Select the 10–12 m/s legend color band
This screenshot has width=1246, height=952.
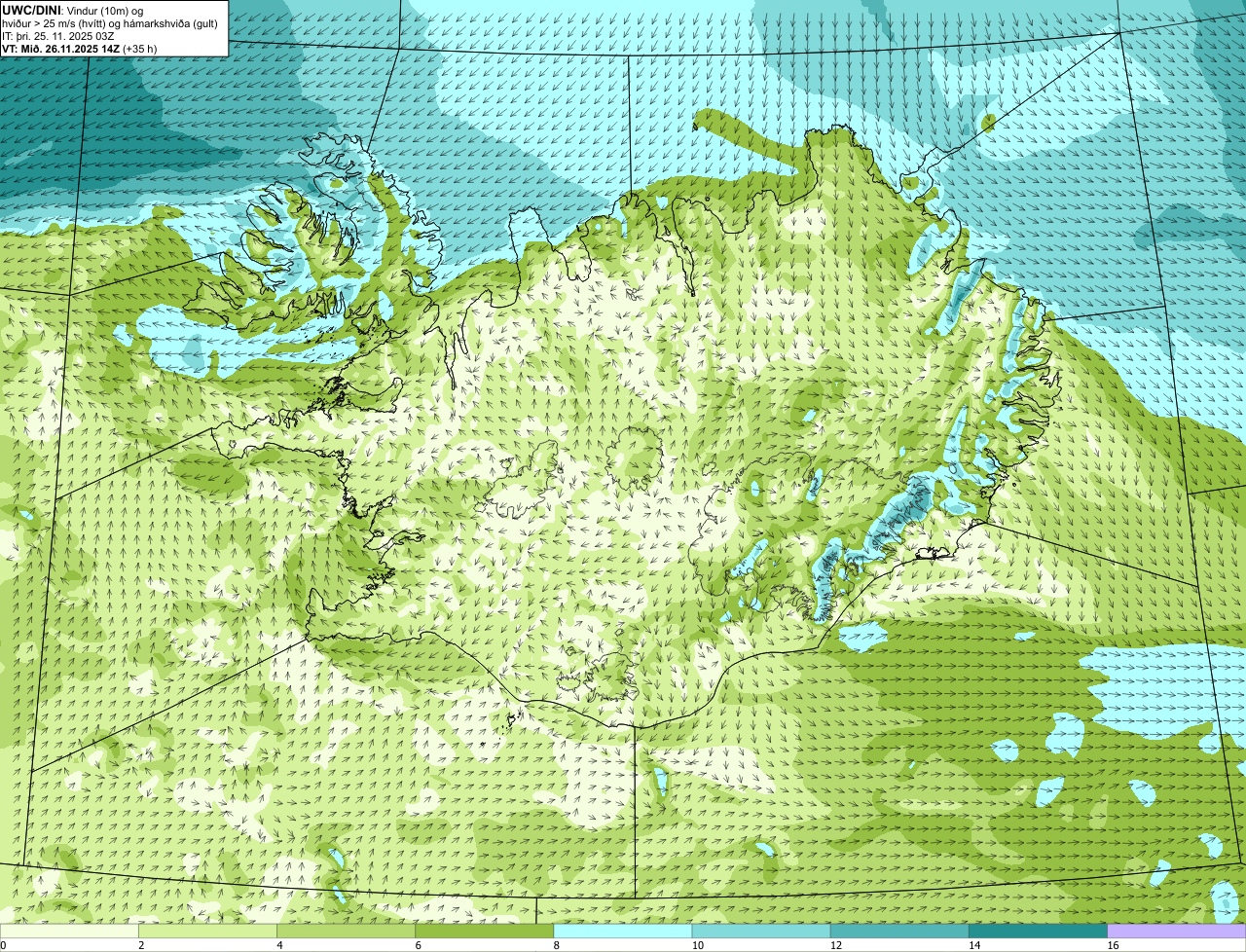[761, 932]
